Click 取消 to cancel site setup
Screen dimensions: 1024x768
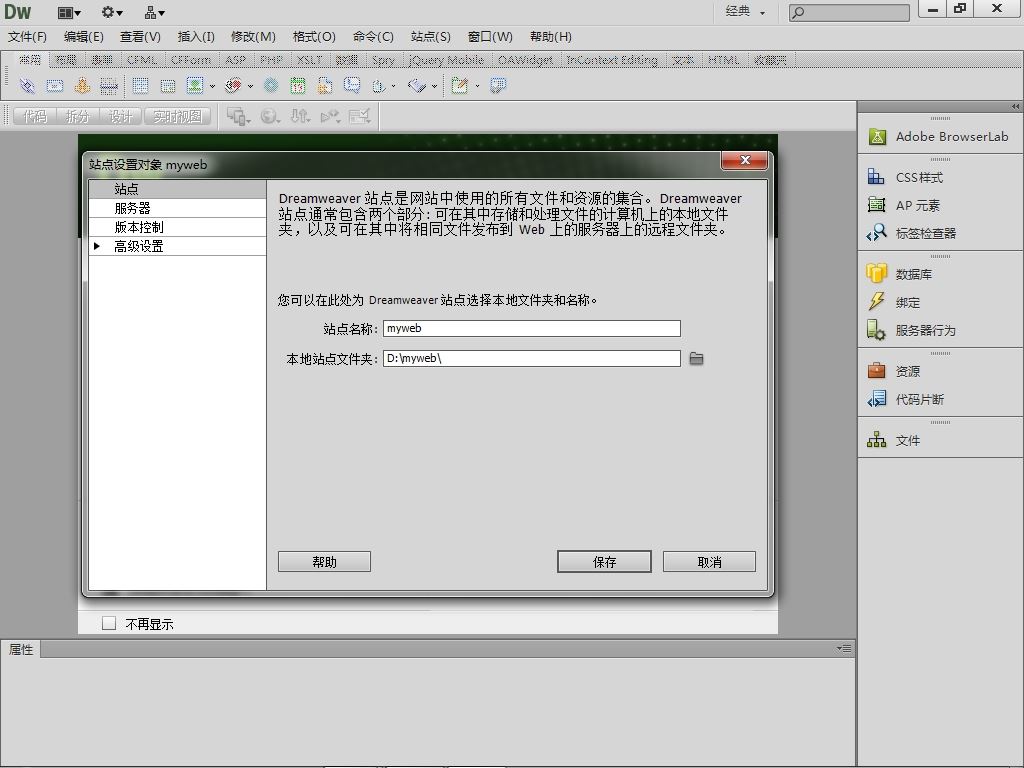[x=709, y=562]
